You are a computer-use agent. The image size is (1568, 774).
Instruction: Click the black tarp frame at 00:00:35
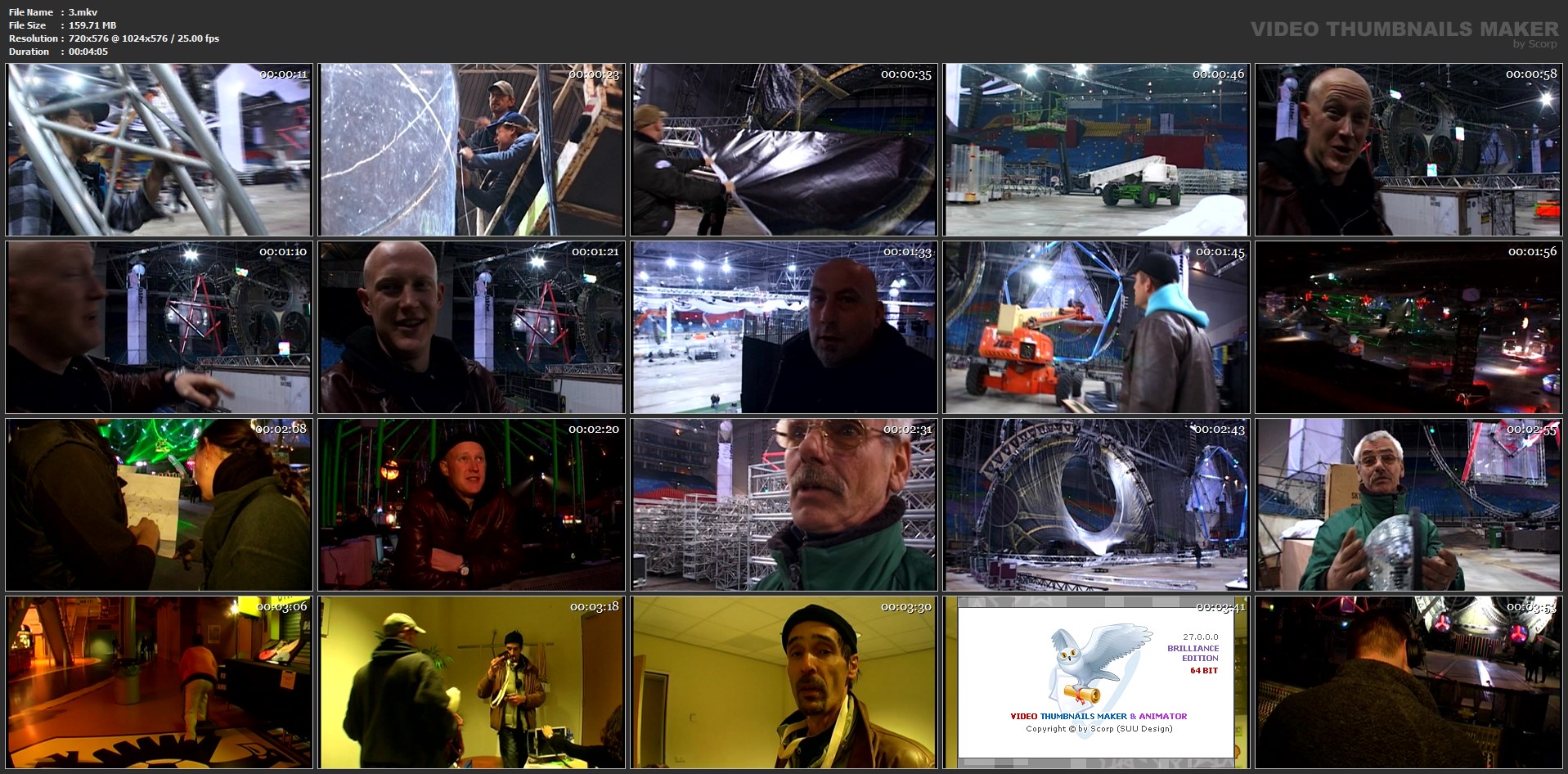tap(784, 151)
